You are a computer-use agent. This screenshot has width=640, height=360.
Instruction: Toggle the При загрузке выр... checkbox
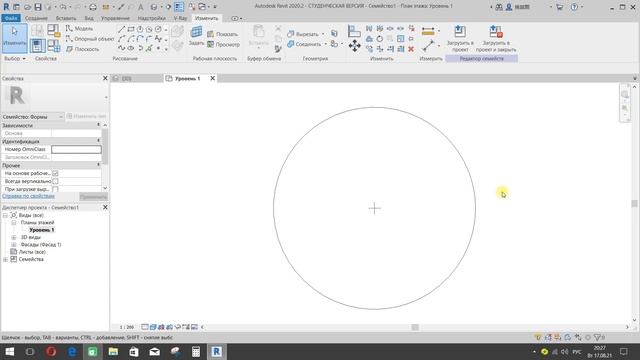(55, 189)
